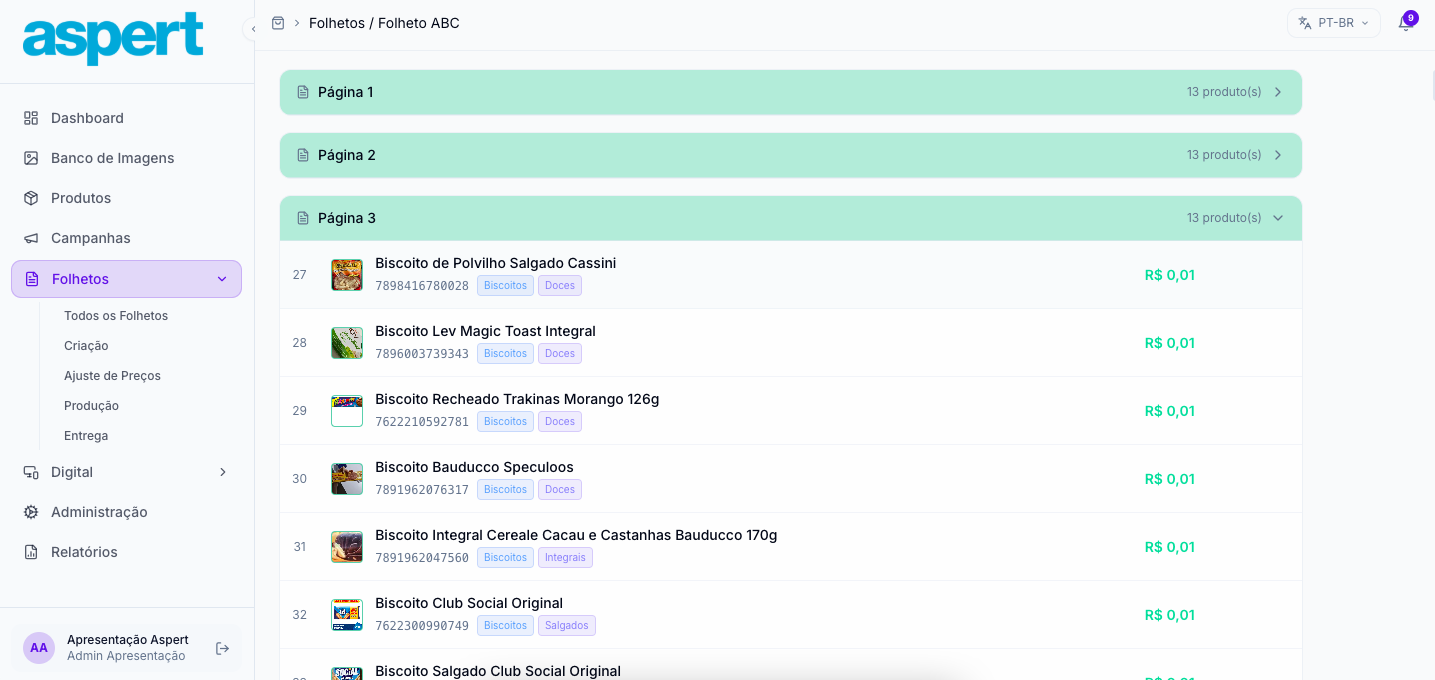The image size is (1435, 680).
Task: Click the document icon on Página 1
Action: click(303, 92)
